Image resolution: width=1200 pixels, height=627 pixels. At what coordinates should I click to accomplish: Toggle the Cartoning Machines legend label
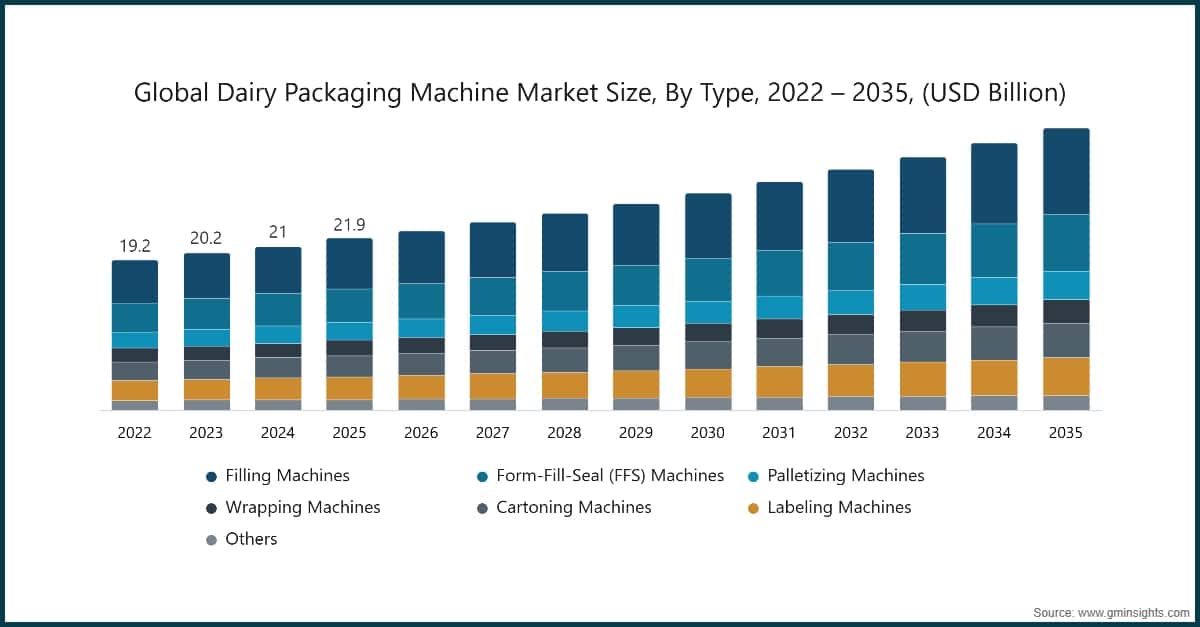coord(574,508)
